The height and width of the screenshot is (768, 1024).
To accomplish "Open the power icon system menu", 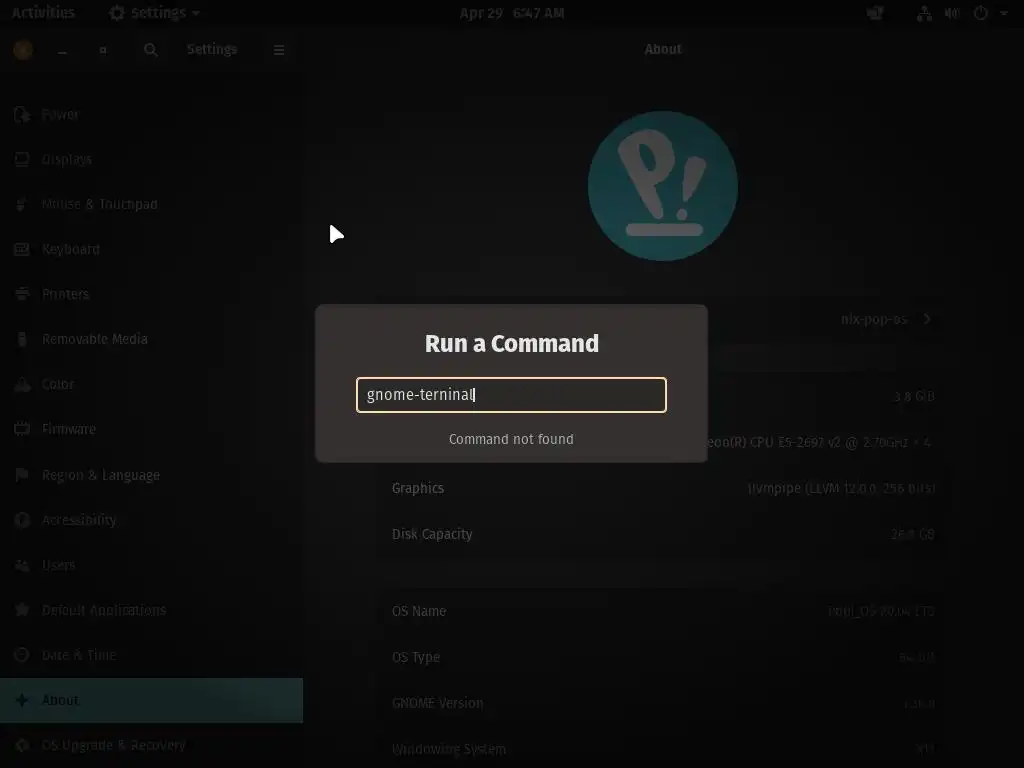I will 981,13.
